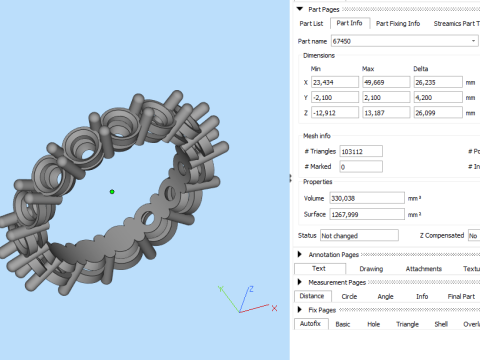
Task: Open the Streamics Part tab
Action: tap(456, 23)
